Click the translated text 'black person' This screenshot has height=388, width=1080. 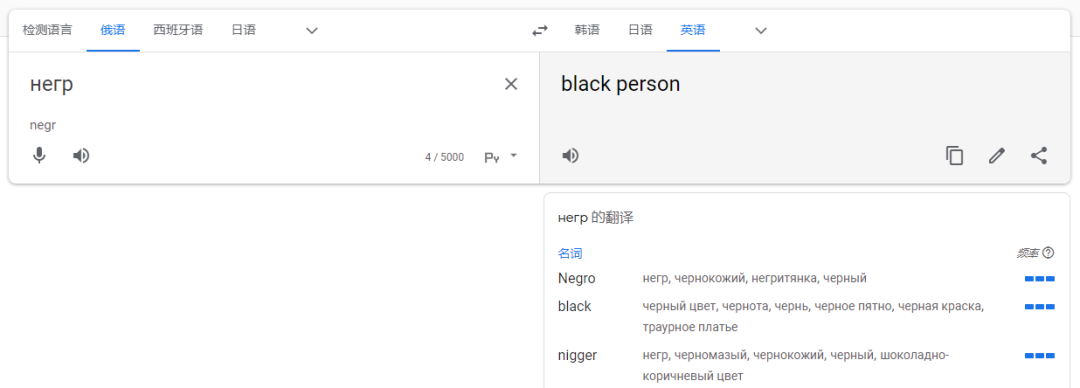[x=621, y=84]
